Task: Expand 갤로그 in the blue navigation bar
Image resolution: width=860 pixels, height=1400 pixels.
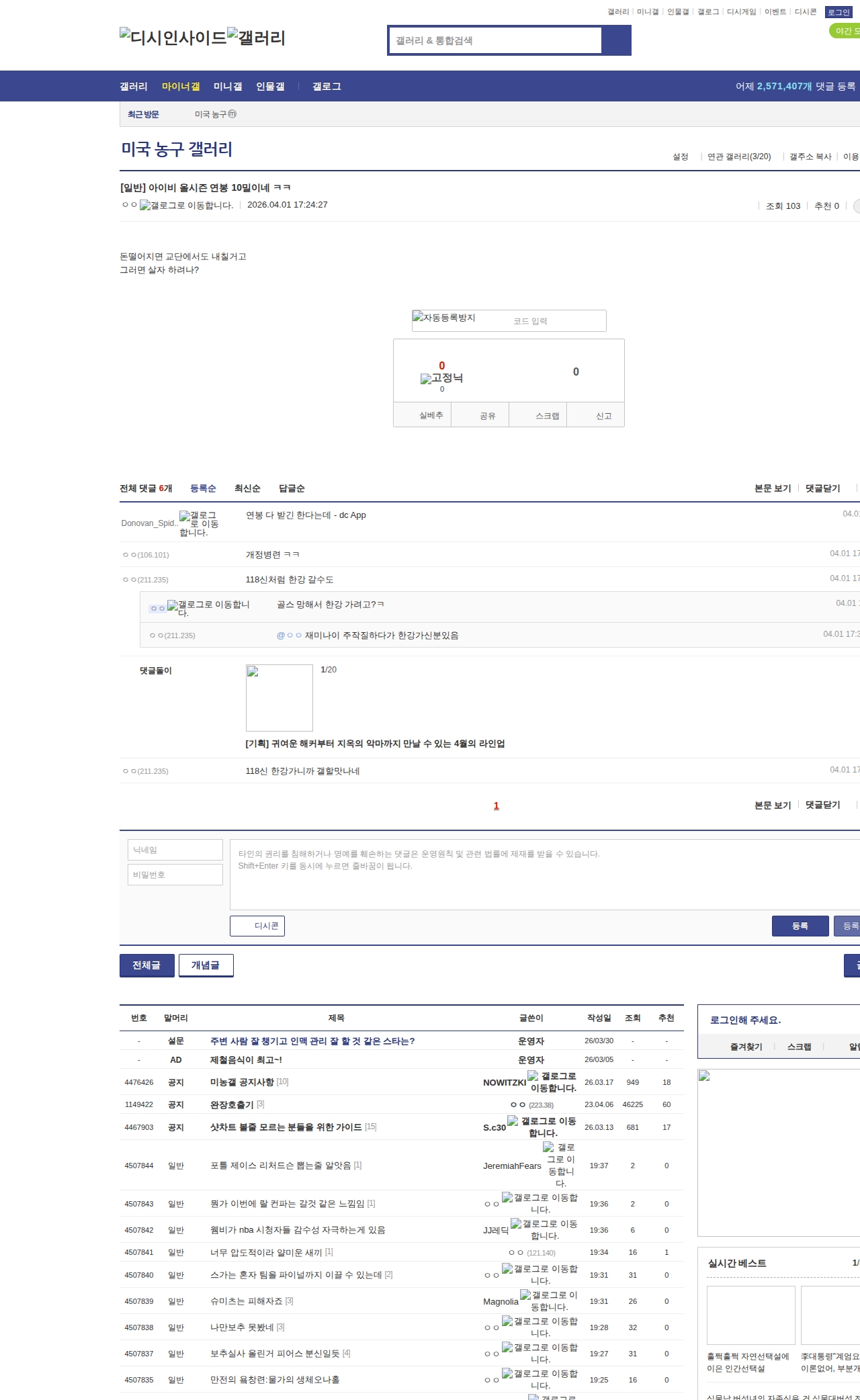Action: click(x=327, y=87)
